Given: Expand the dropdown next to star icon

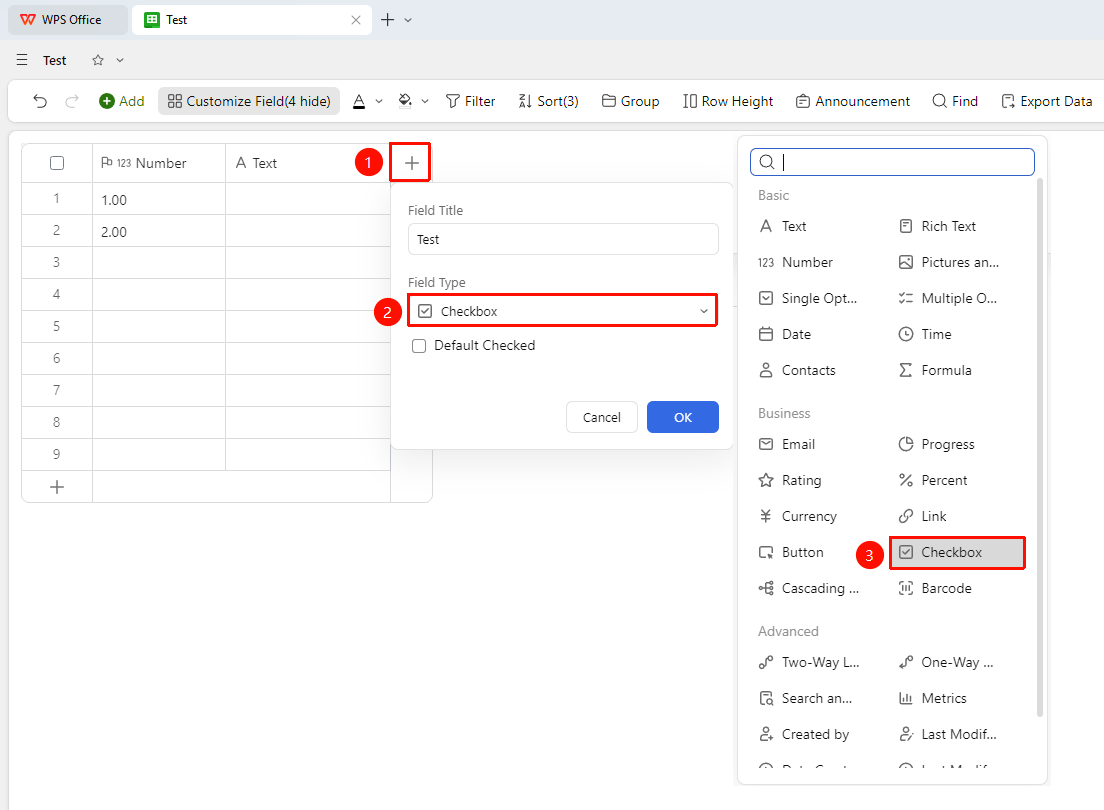Looking at the screenshot, I should (120, 60).
